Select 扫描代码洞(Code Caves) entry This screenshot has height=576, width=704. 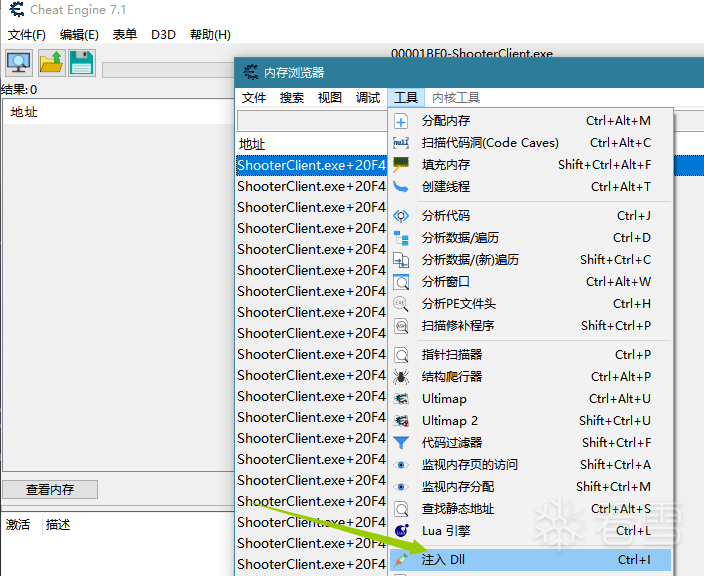click(x=530, y=143)
